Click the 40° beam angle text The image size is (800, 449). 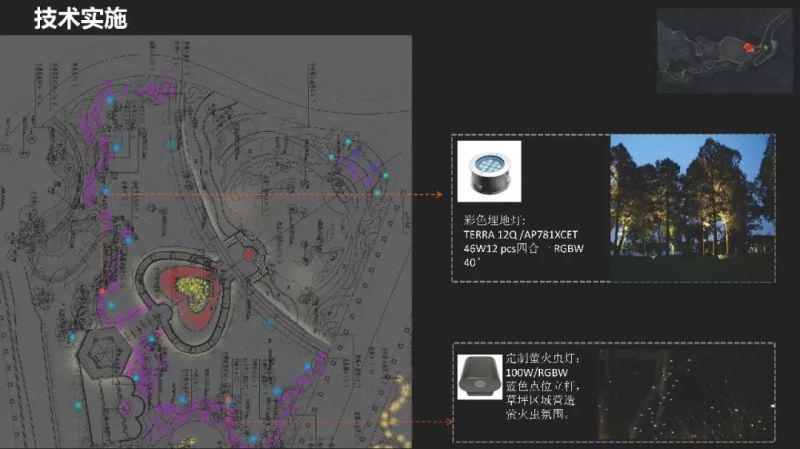[x=473, y=261]
